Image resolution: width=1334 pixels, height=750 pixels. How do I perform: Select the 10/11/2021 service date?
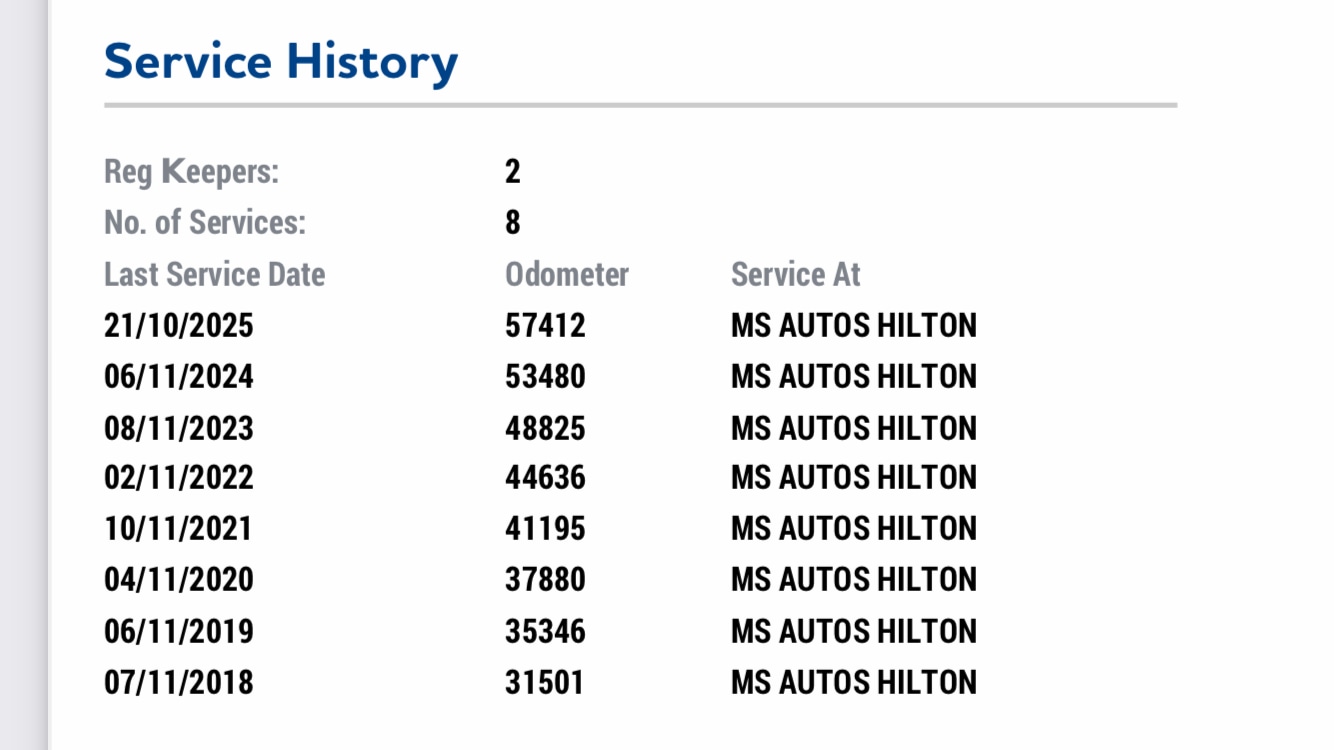pyautogui.click(x=178, y=529)
